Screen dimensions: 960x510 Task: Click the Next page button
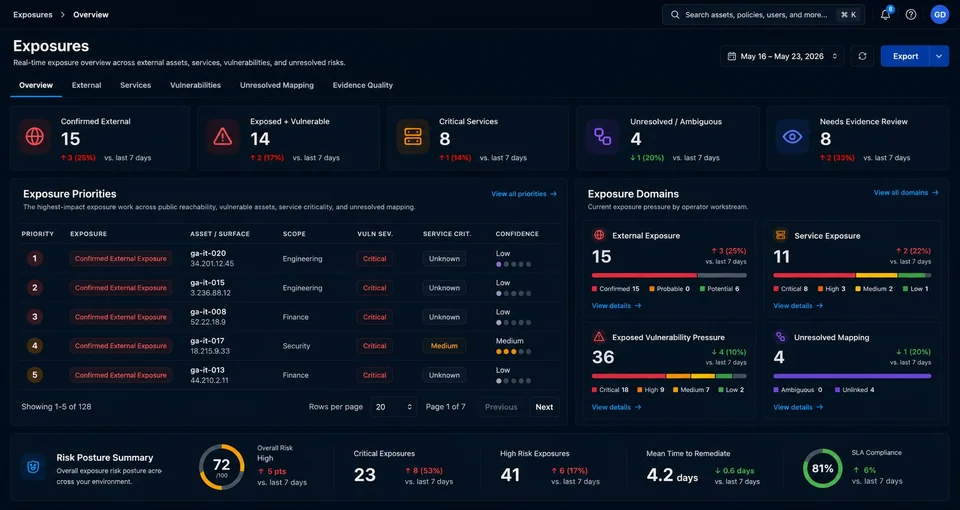[544, 407]
